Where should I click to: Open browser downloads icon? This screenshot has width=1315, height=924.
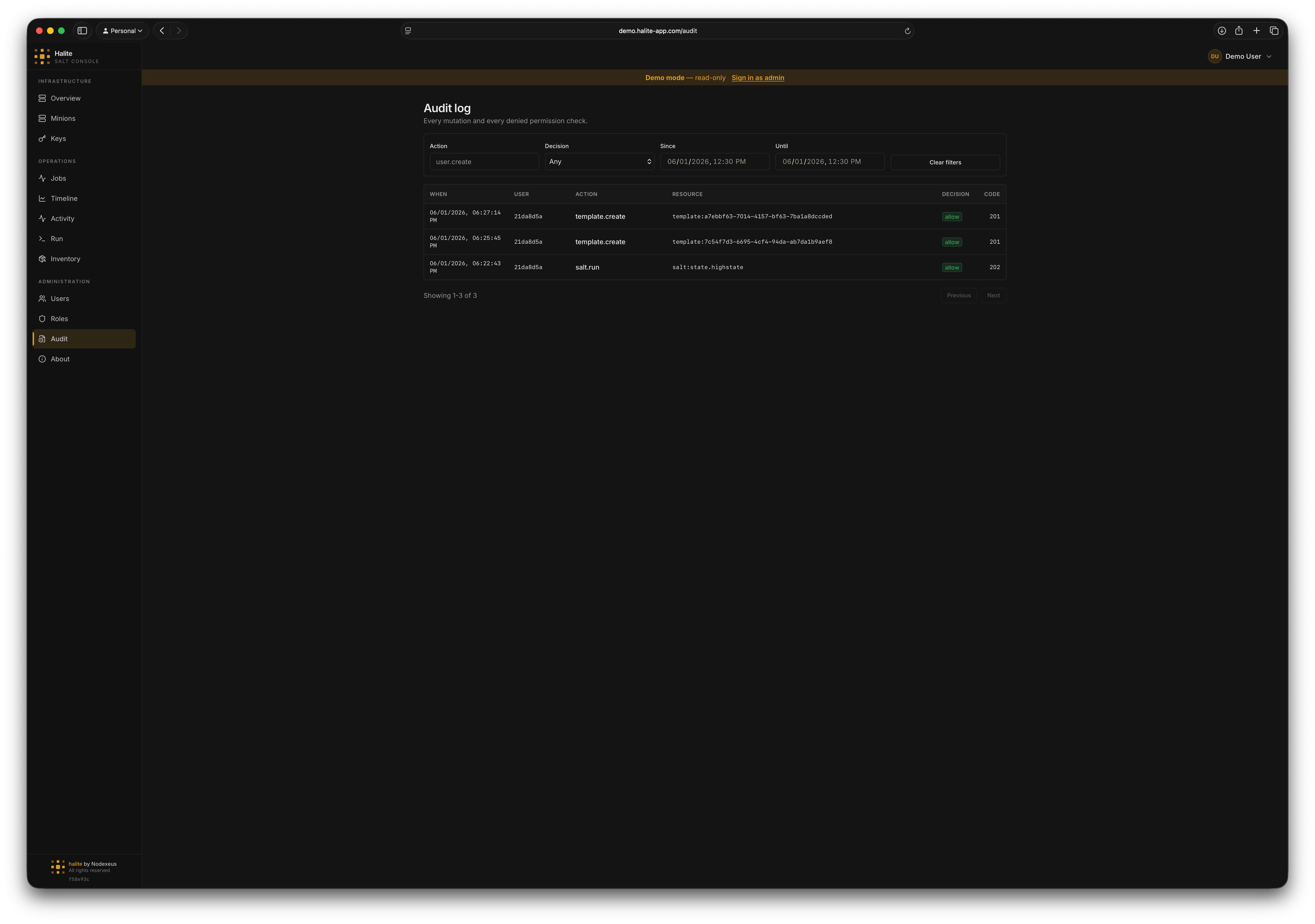click(x=1222, y=31)
